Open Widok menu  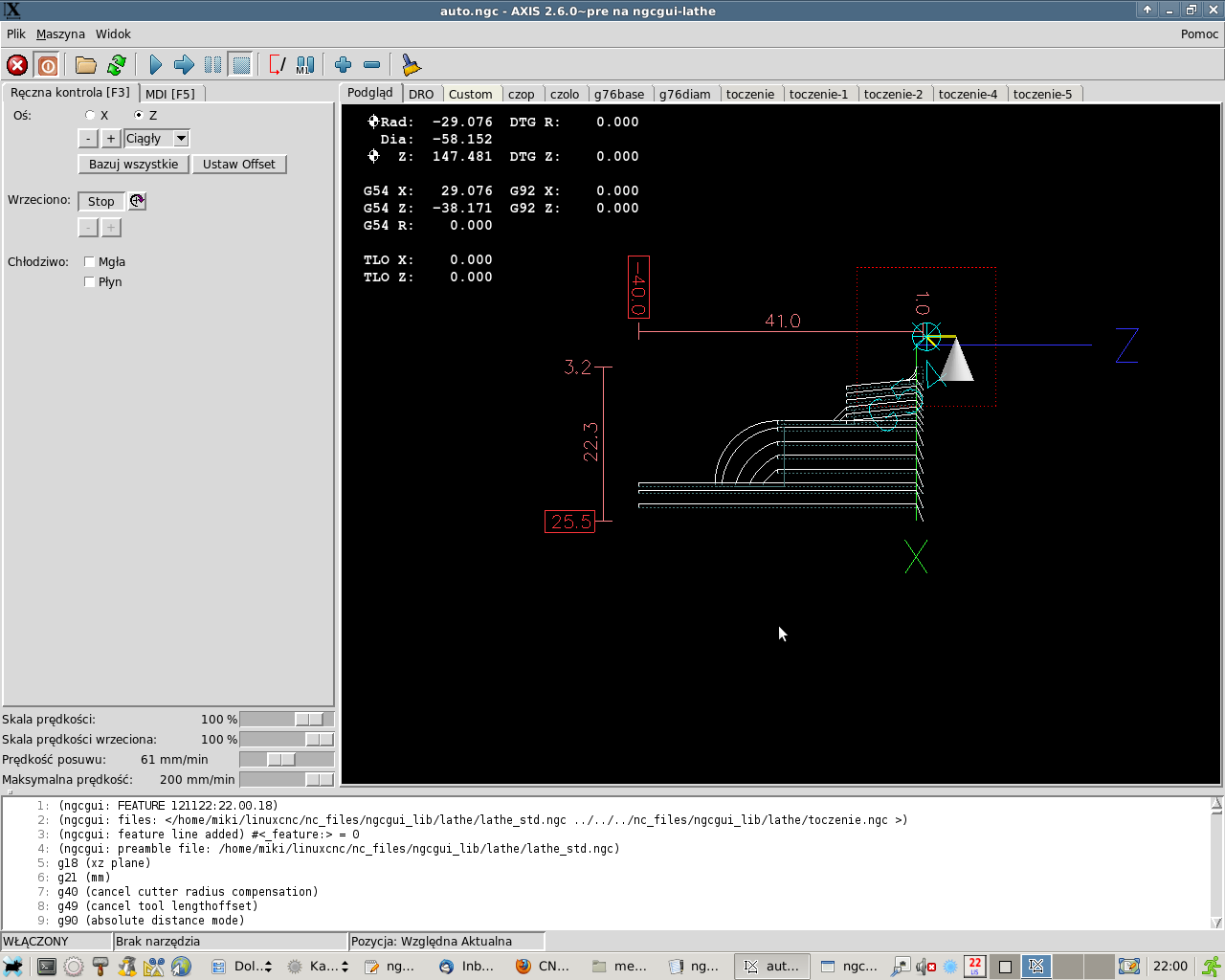tap(113, 33)
